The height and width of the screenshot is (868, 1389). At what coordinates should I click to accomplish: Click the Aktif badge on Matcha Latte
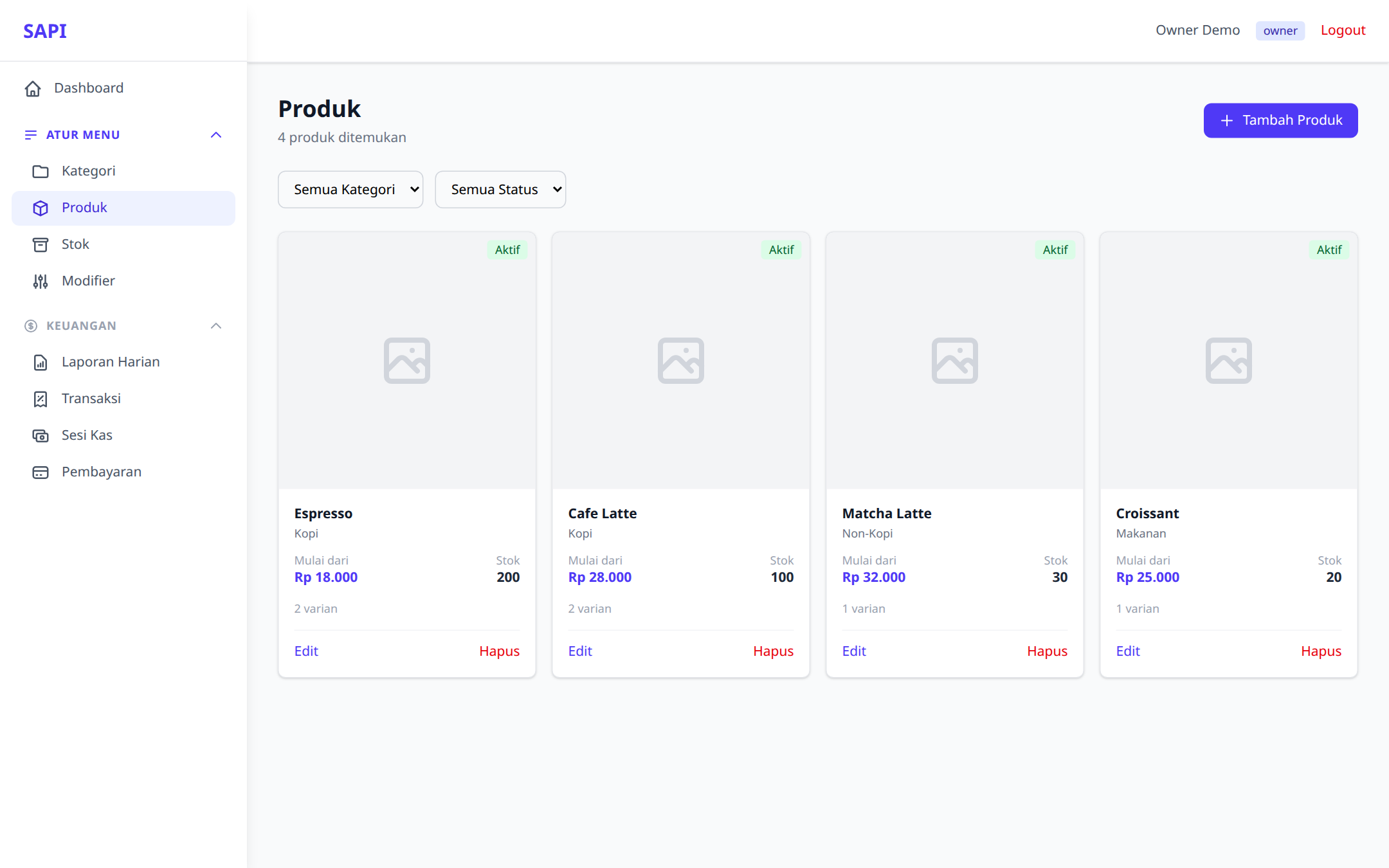tap(1055, 250)
